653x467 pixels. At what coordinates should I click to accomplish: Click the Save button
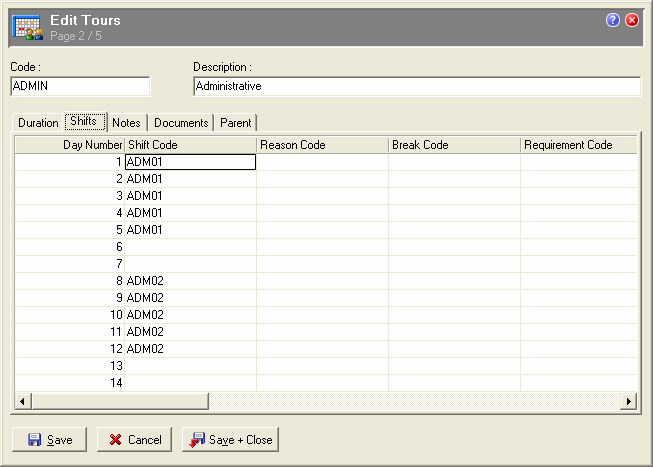pyautogui.click(x=49, y=440)
